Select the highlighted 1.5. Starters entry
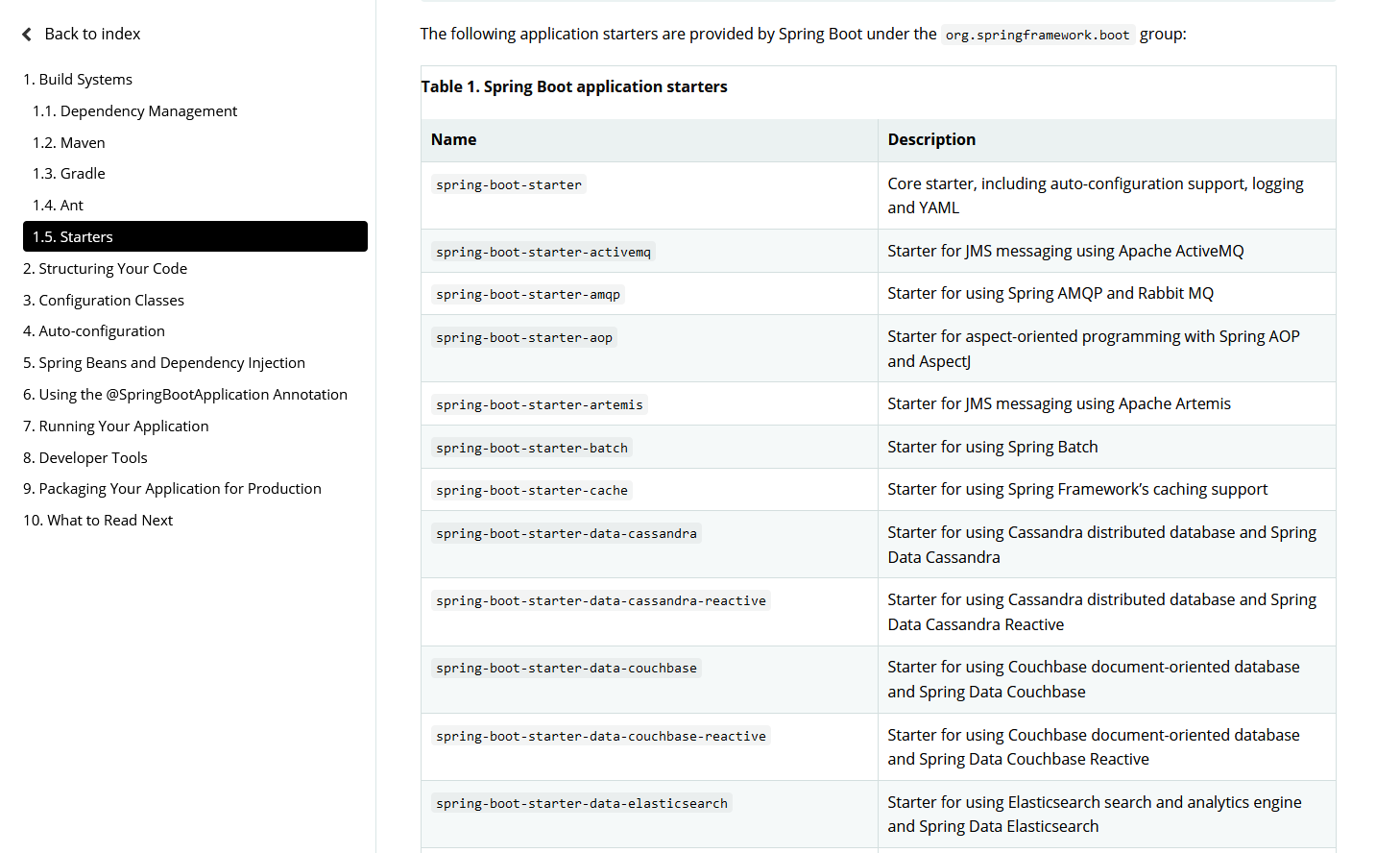The image size is (1400, 853). point(195,236)
